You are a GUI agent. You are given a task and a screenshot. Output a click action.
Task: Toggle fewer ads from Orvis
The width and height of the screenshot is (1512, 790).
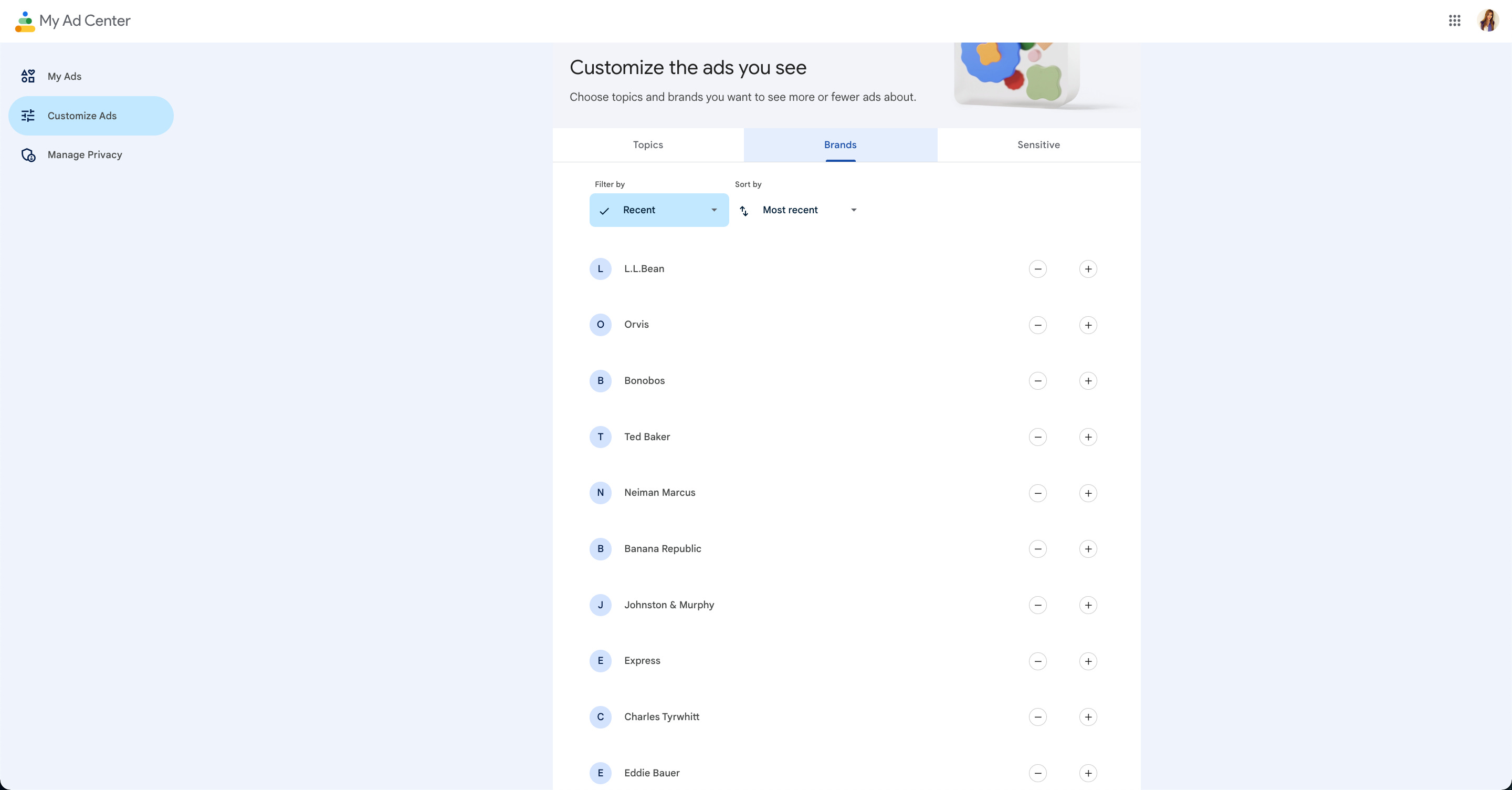pos(1038,325)
